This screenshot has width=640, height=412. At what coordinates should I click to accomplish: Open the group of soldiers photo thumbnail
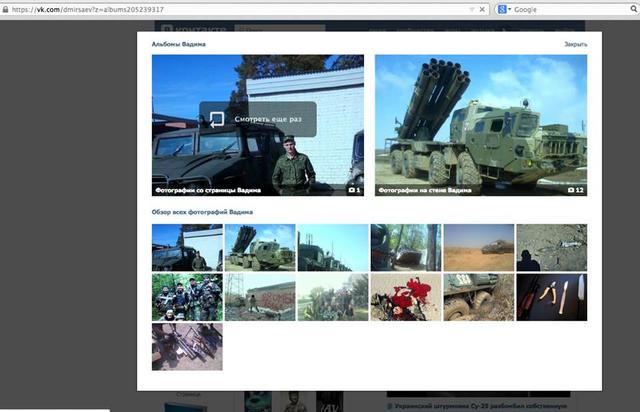(x=187, y=296)
